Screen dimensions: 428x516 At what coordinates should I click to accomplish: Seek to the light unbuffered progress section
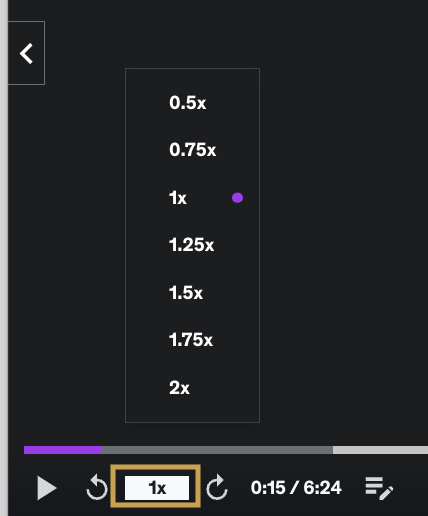[380, 450]
